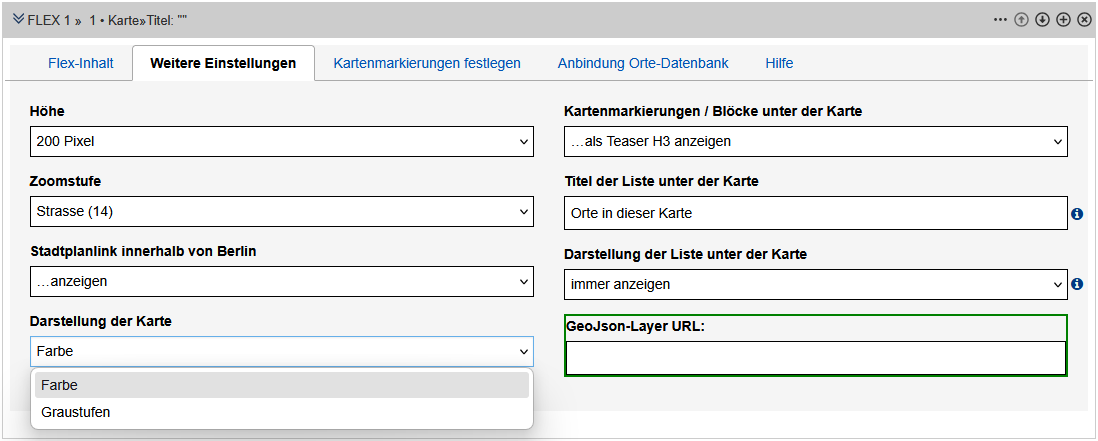
Task: Choose the Farbe option in the list
Action: [282, 385]
